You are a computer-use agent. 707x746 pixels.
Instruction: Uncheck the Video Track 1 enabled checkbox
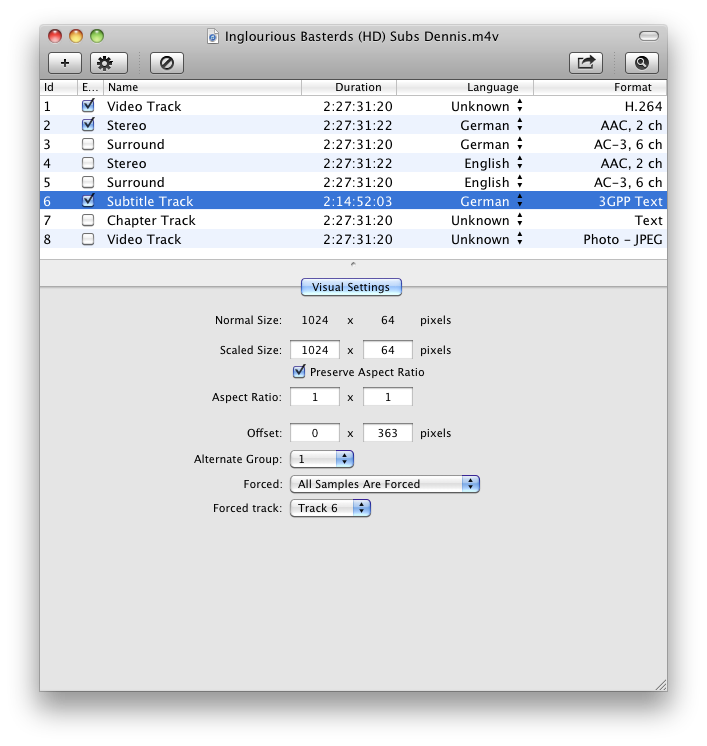tap(88, 105)
